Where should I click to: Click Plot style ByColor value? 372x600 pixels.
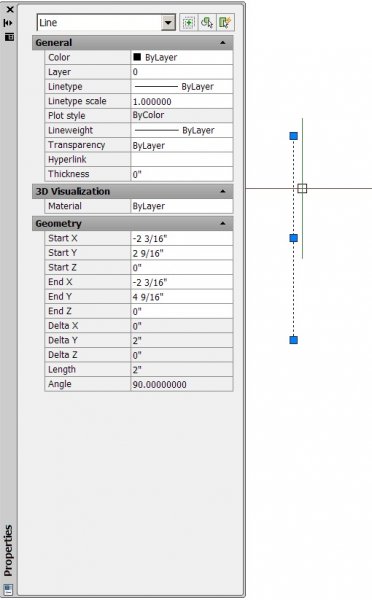[182, 116]
